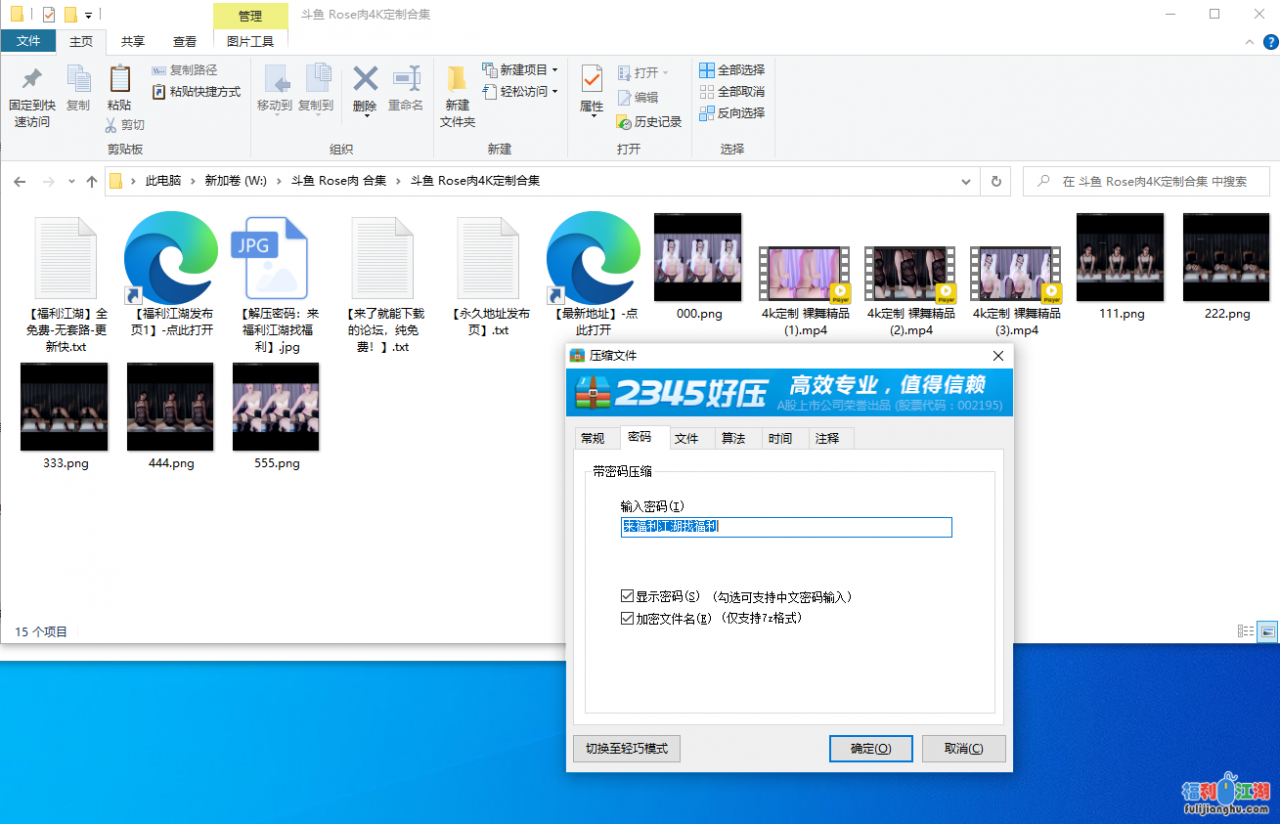Select the New Folder icon in ribbon

click(457, 90)
